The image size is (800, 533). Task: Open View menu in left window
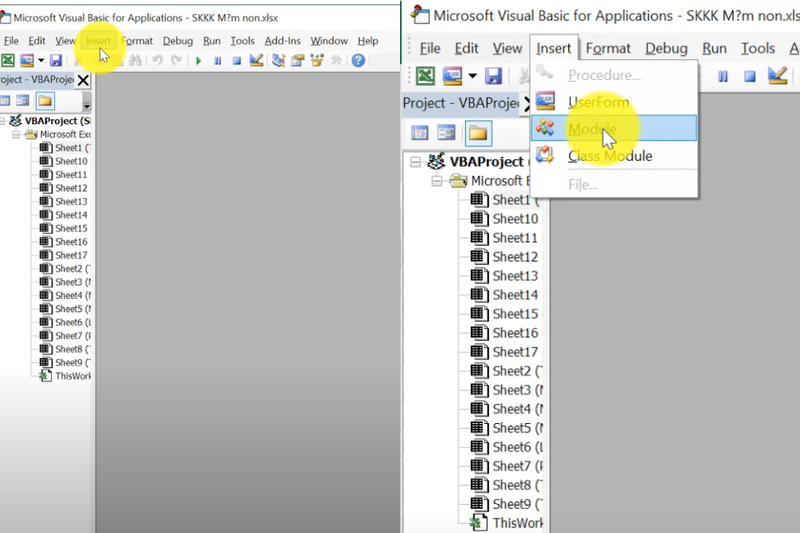(65, 41)
